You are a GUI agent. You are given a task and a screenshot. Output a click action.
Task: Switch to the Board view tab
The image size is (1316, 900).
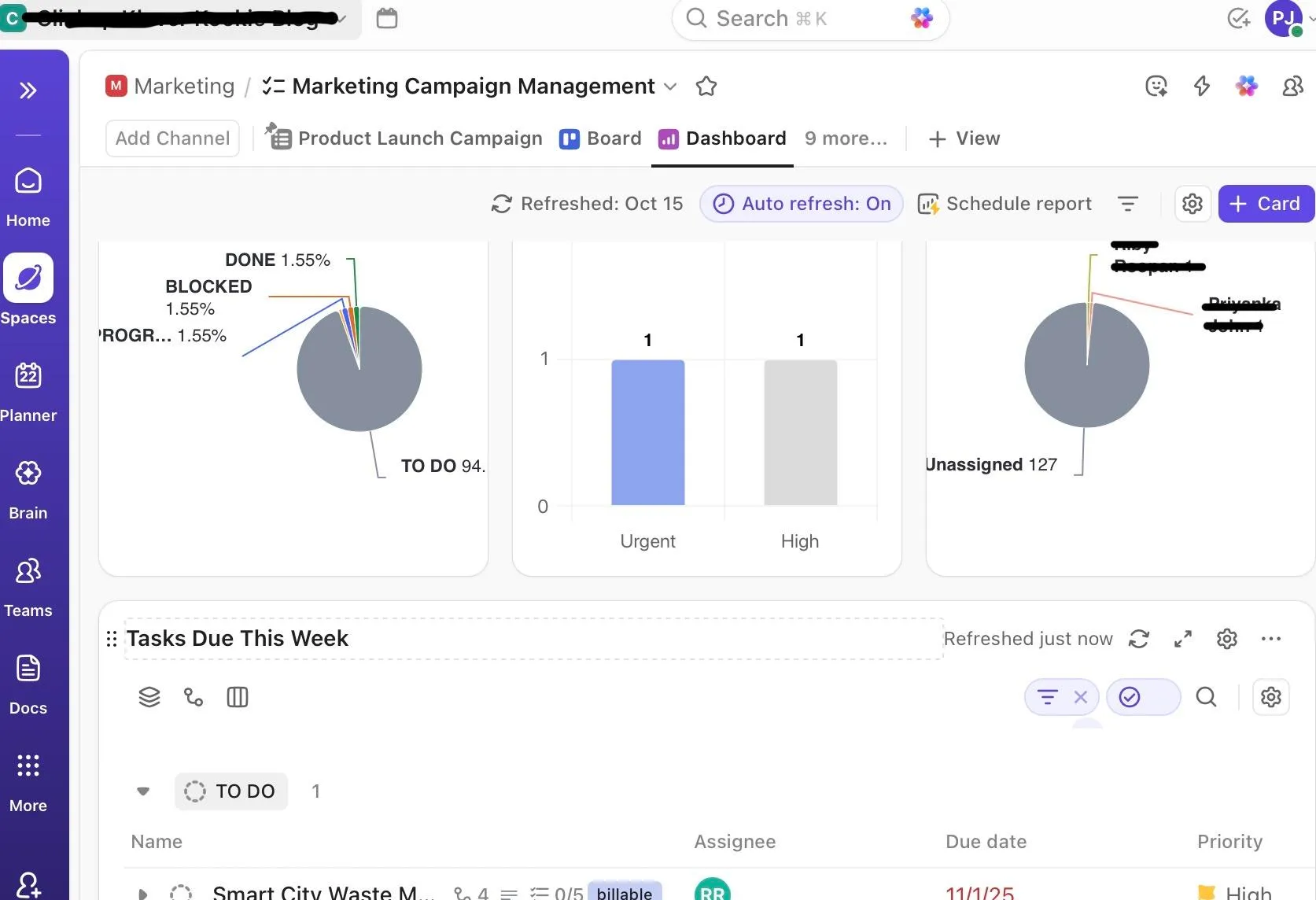point(600,138)
